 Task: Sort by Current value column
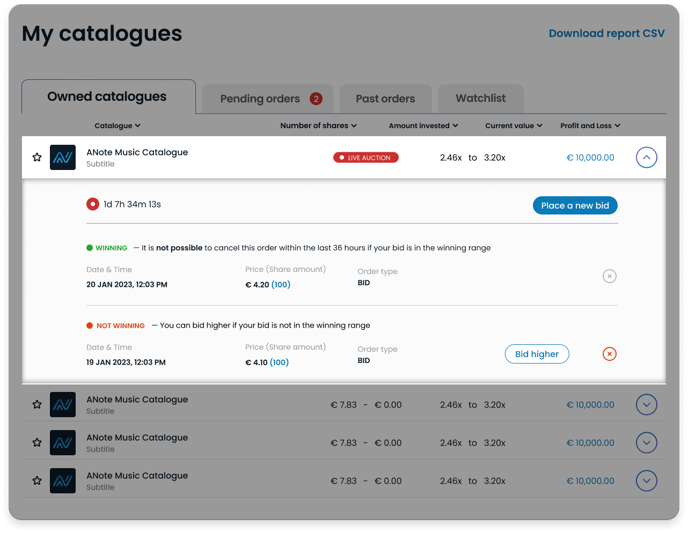click(x=514, y=126)
